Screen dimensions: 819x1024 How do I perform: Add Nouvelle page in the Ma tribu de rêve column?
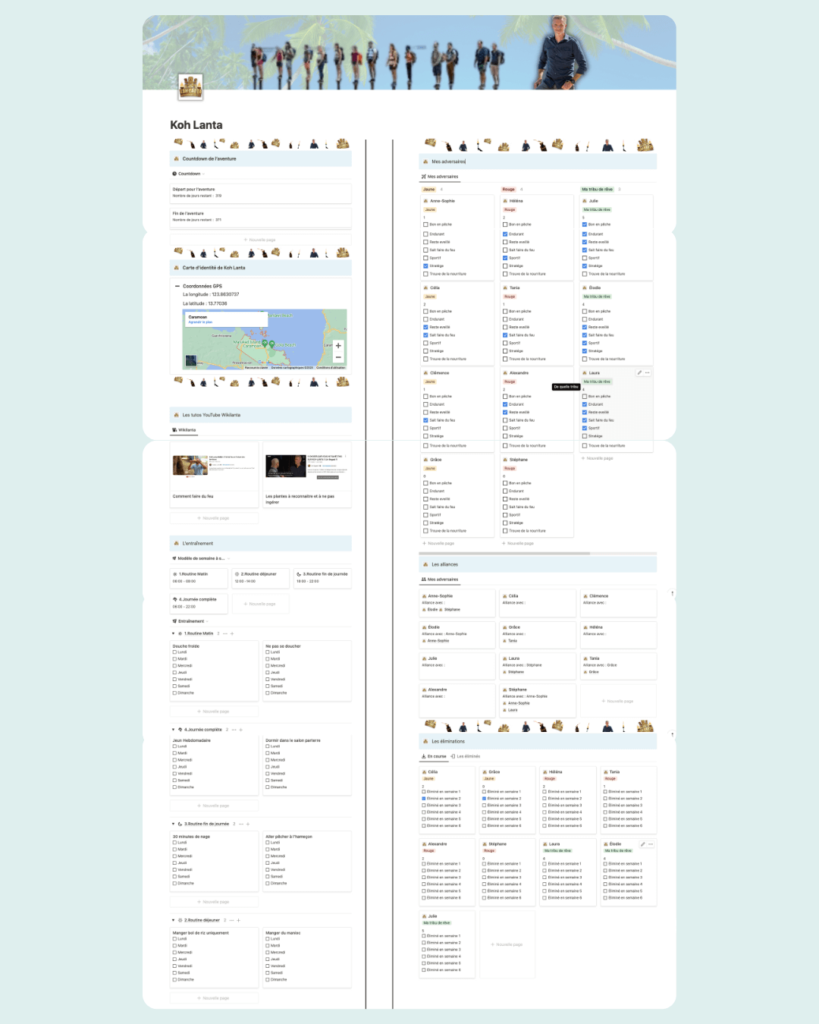point(597,458)
